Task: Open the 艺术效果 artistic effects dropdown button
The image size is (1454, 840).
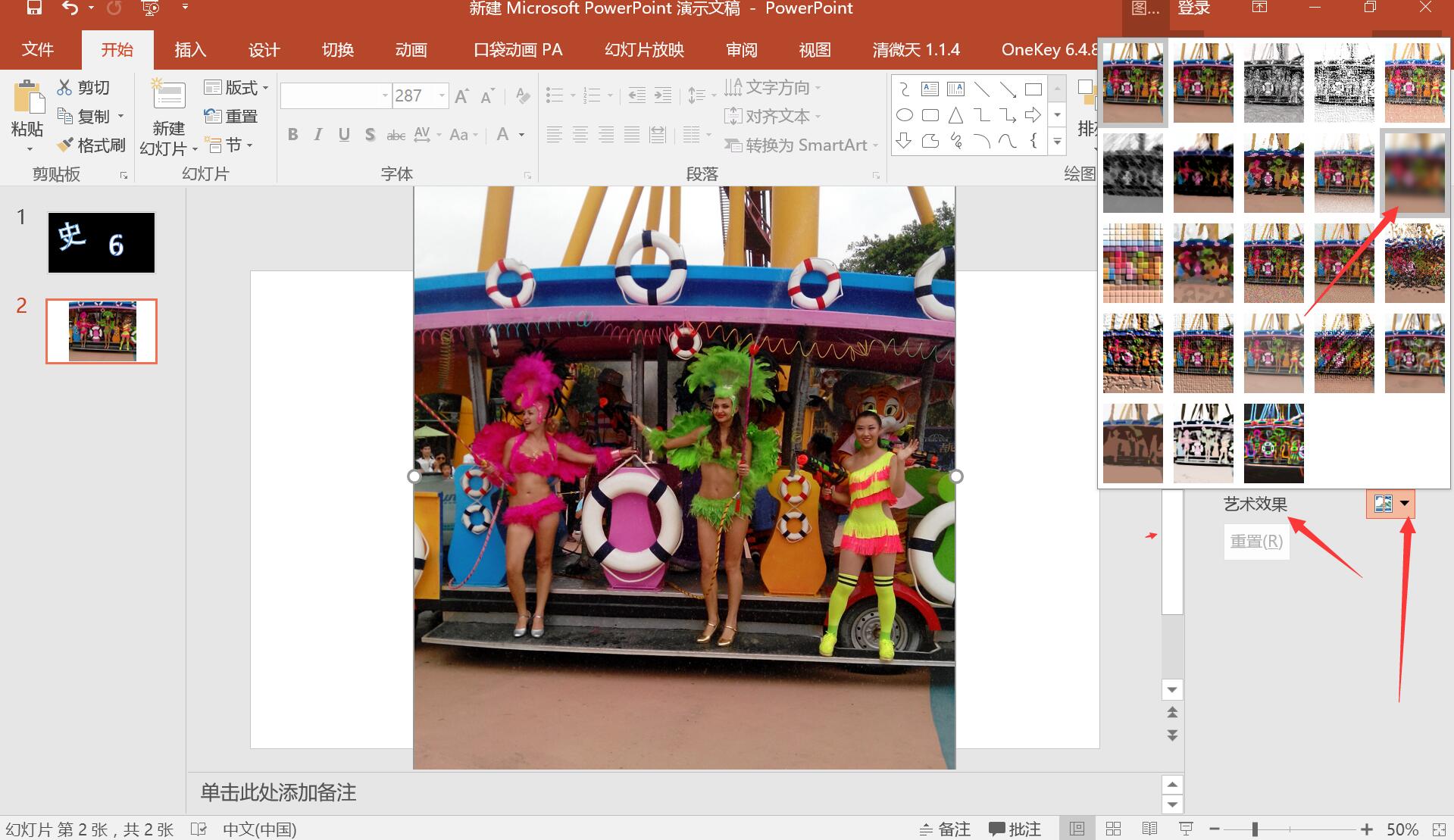Action: click(x=1390, y=504)
